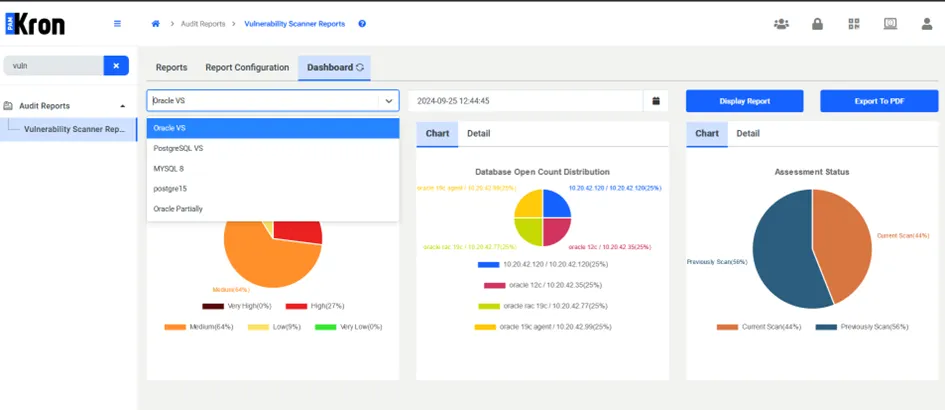Clear the sidebar search with X button
This screenshot has height=410, width=945.
point(116,66)
